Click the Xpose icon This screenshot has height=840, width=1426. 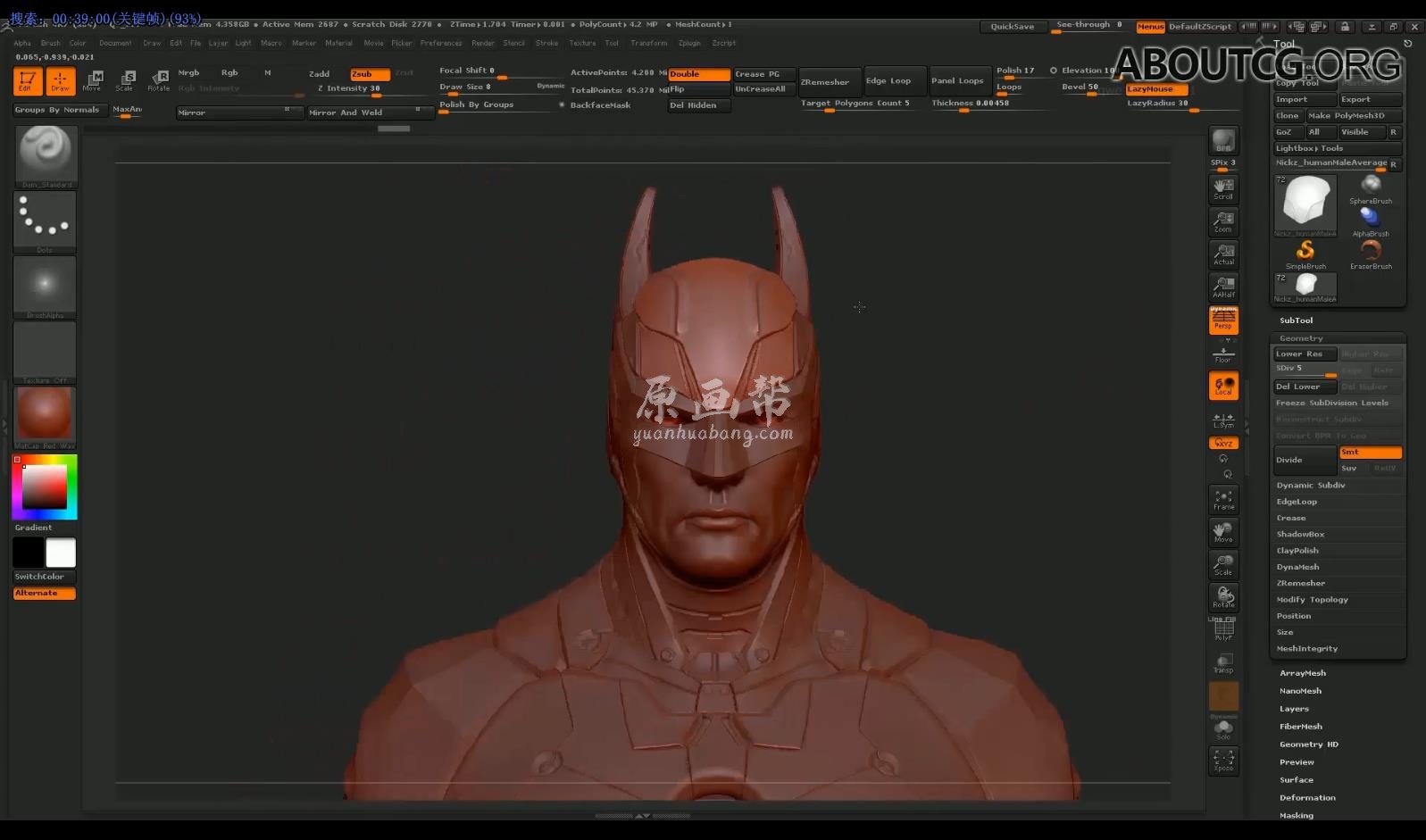point(1223,761)
